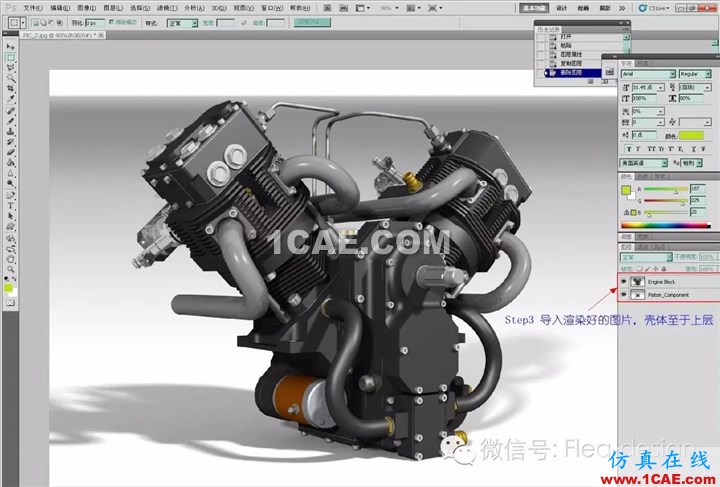This screenshot has height=487, width=720.
Task: Select the History Brush tool
Action: tap(10, 142)
